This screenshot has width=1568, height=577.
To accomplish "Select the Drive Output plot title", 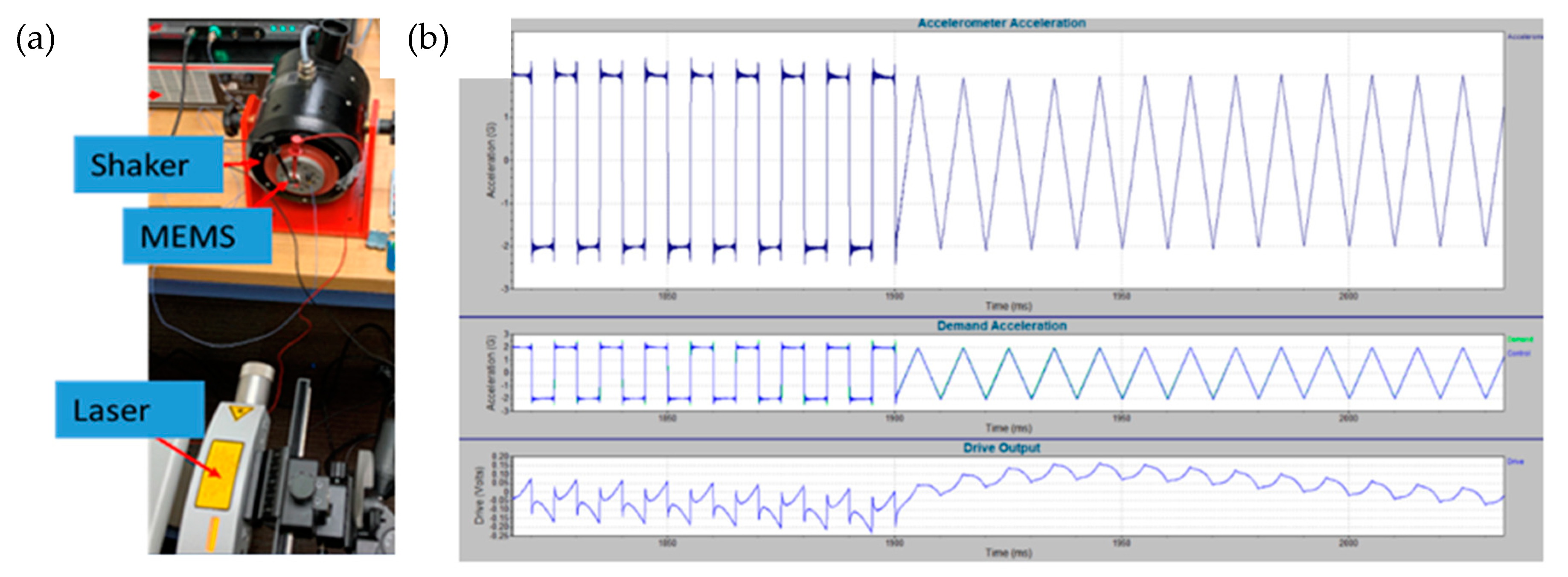I will click(x=1001, y=448).
